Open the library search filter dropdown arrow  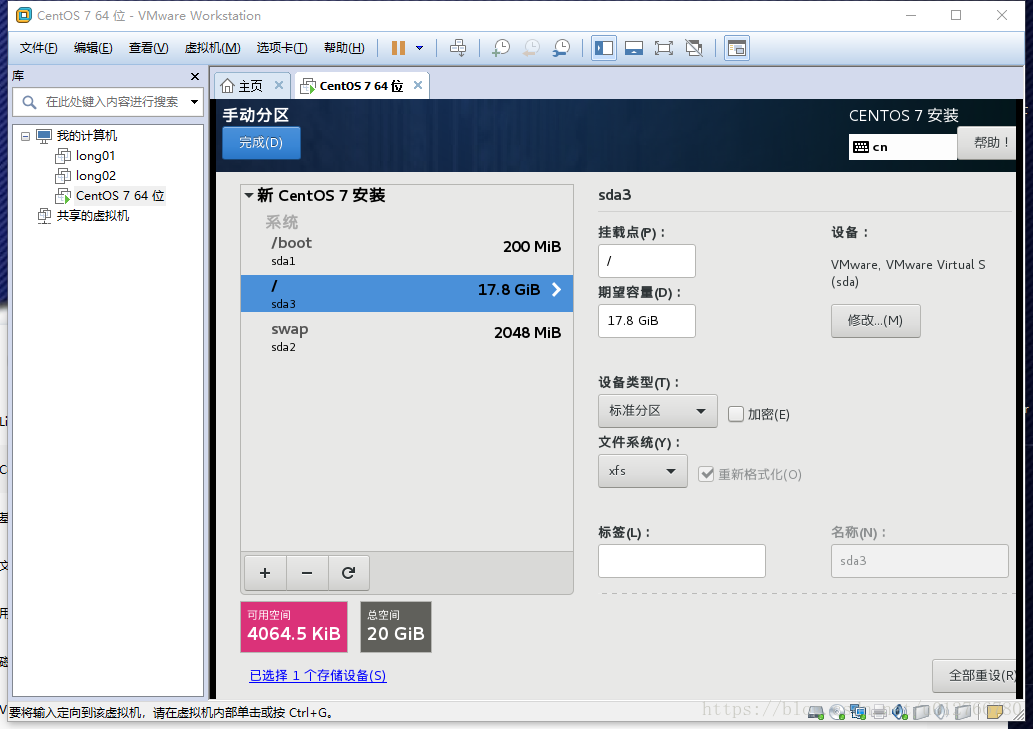(x=194, y=101)
